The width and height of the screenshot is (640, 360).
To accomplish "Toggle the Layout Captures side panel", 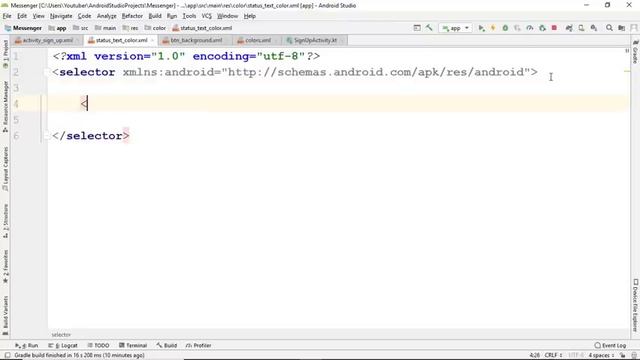I will point(5,169).
